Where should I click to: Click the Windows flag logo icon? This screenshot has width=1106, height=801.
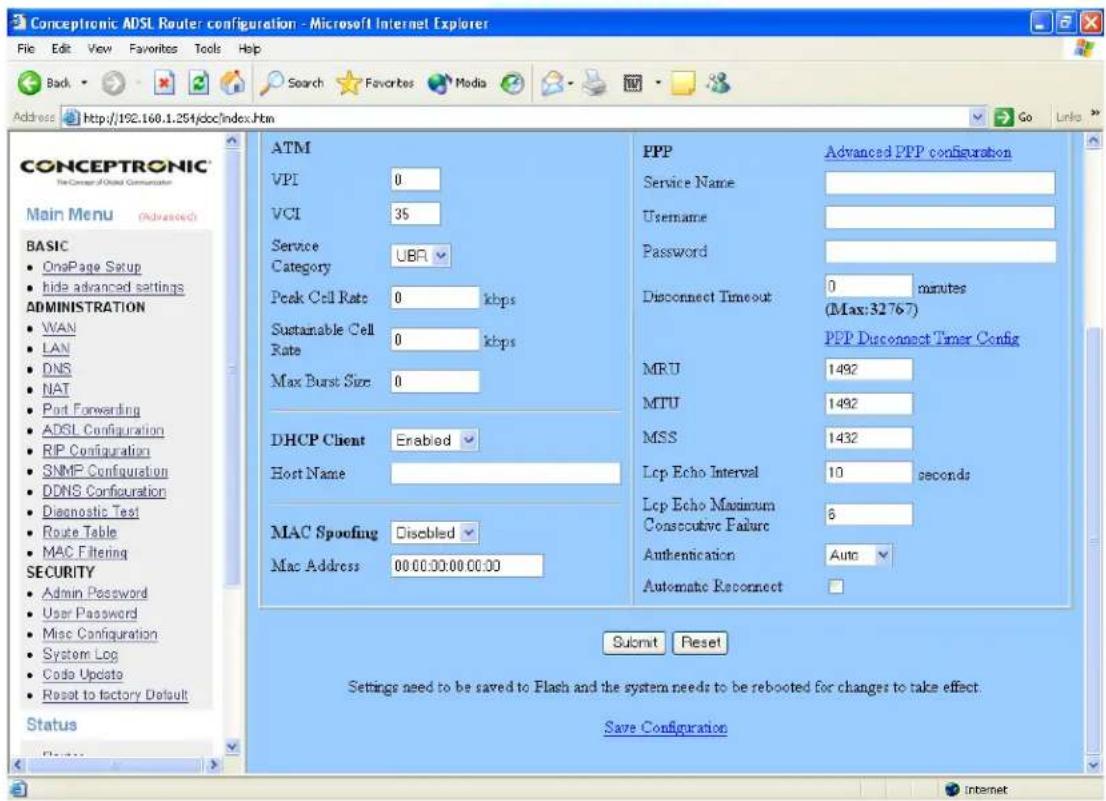[1083, 49]
